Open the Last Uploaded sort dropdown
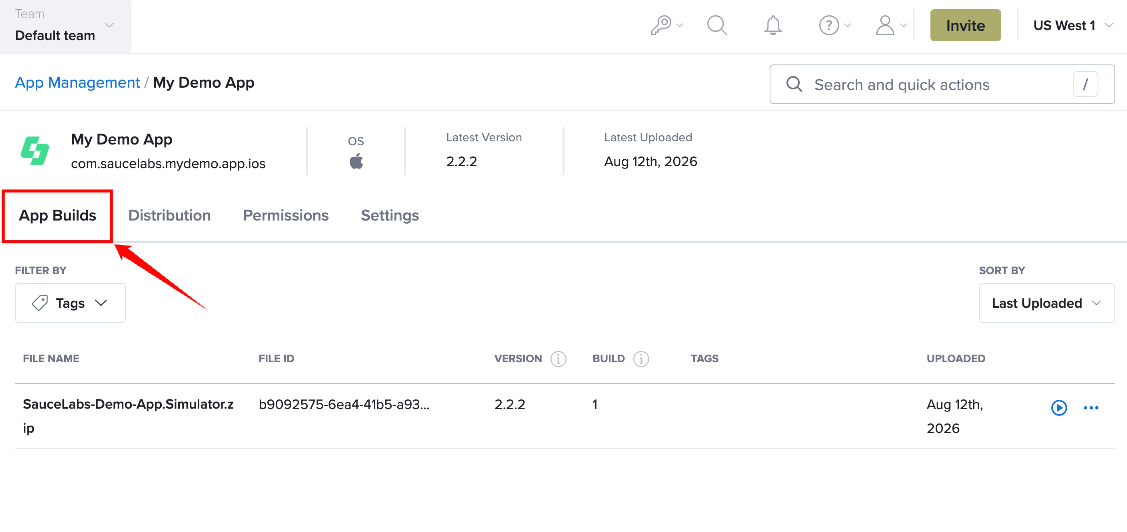Image resolution: width=1127 pixels, height=532 pixels. click(x=1046, y=303)
